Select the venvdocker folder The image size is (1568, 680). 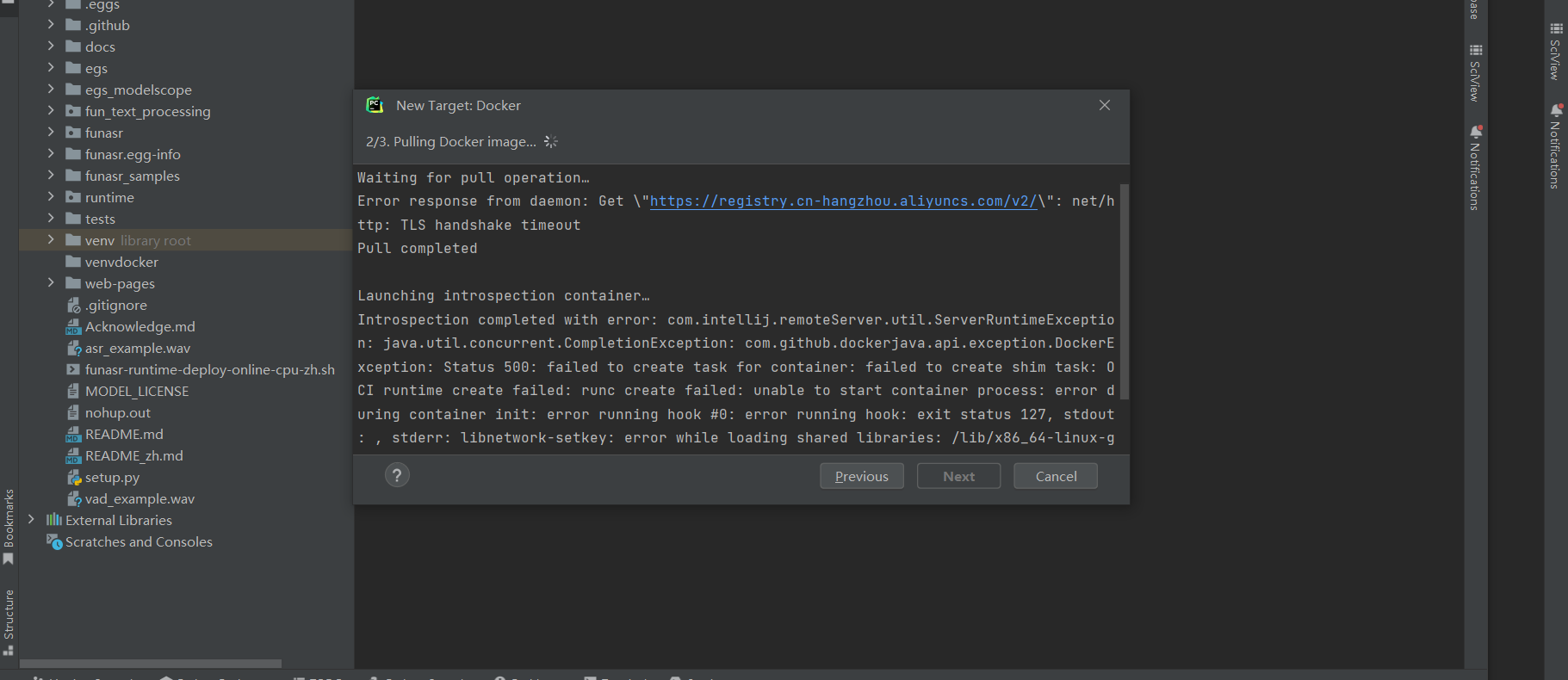click(121, 262)
